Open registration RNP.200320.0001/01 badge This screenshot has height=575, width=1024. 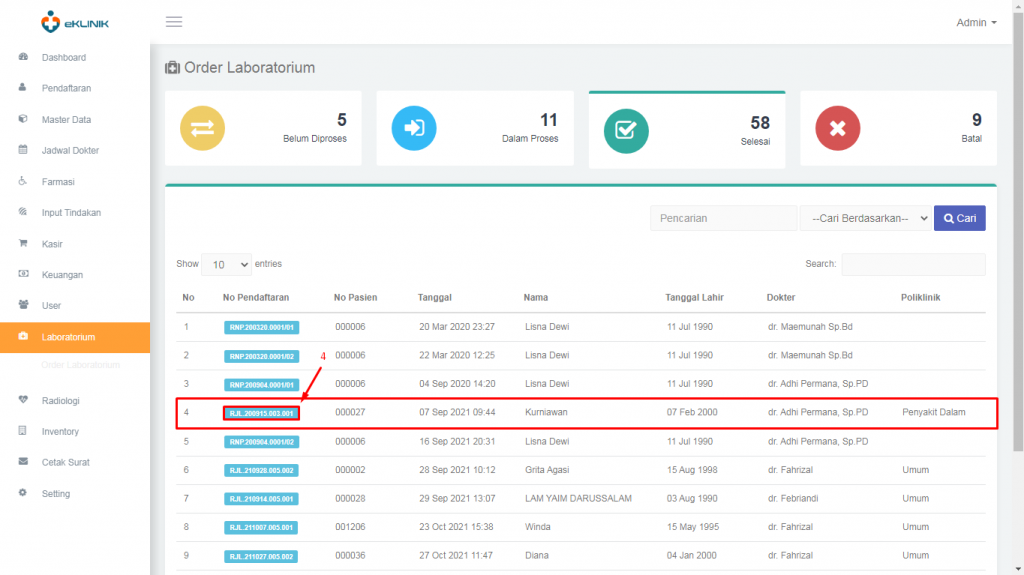coord(261,328)
